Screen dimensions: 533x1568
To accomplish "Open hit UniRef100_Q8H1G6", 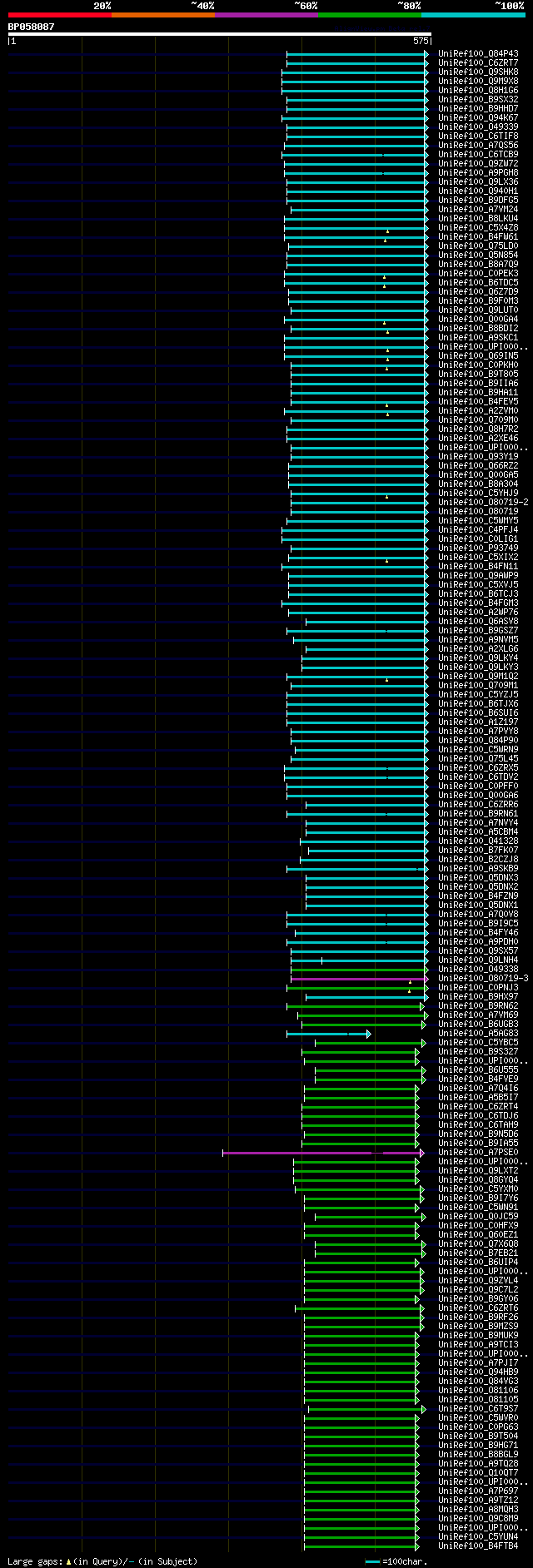I will click(x=478, y=91).
